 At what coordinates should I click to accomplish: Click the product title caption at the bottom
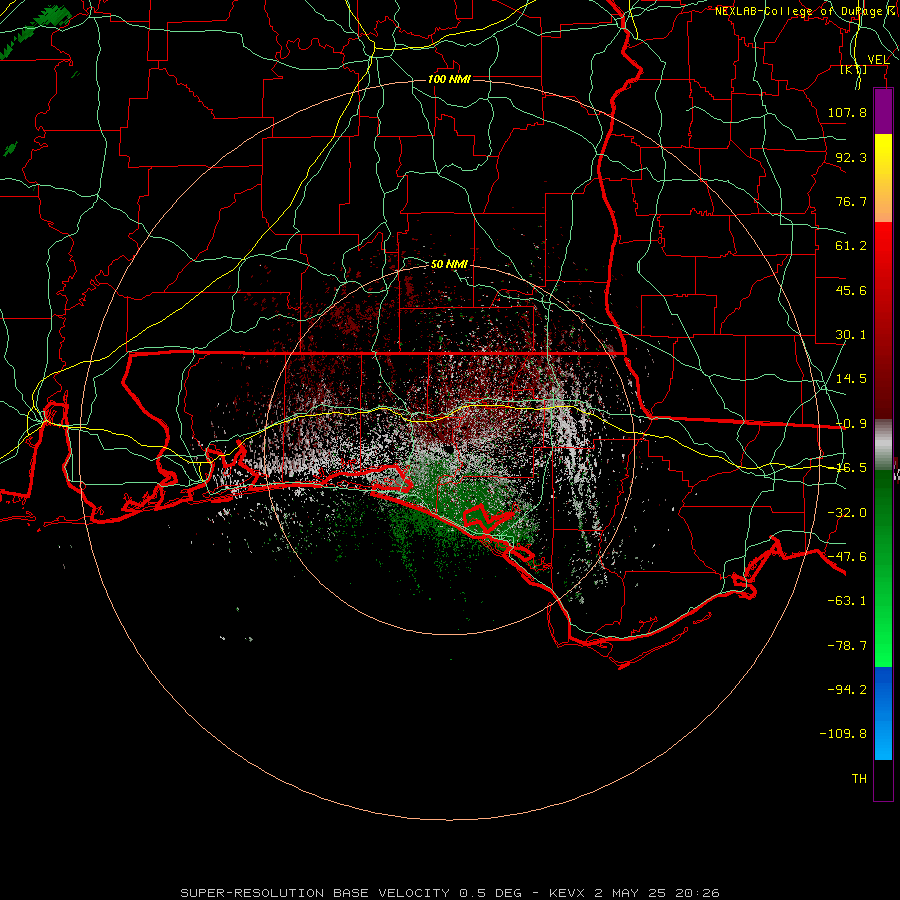(450, 893)
